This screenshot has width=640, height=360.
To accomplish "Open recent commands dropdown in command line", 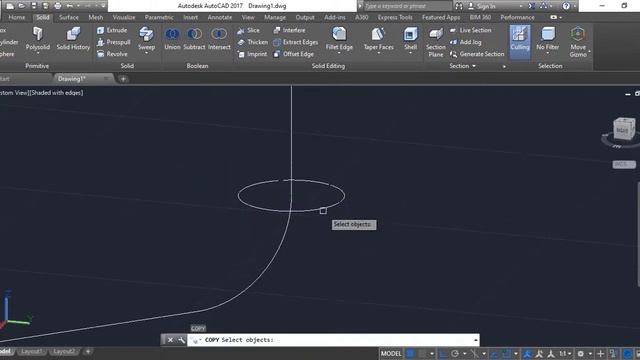I will [x=196, y=340].
